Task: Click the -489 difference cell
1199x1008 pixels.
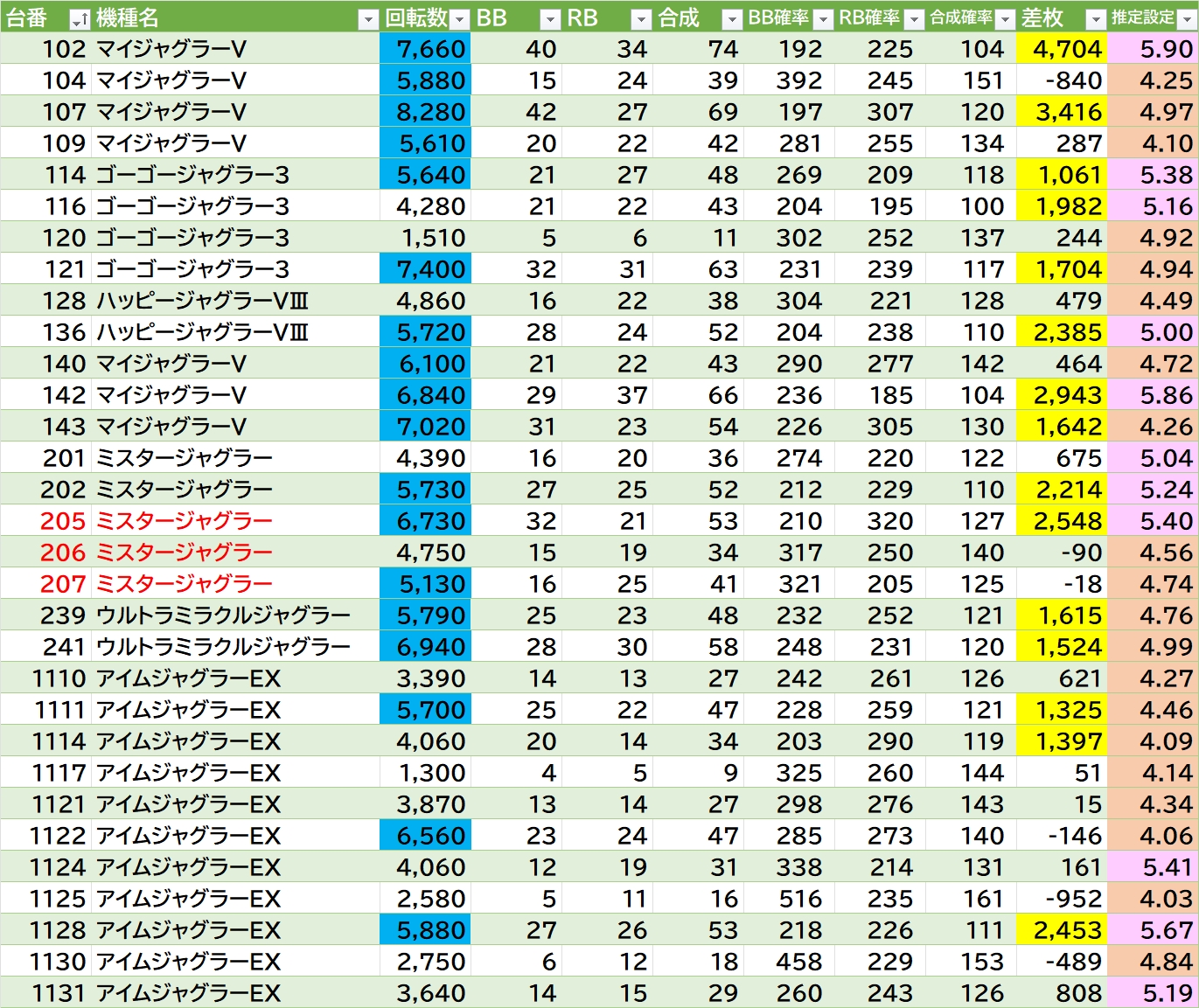Action: pyautogui.click(x=1062, y=962)
